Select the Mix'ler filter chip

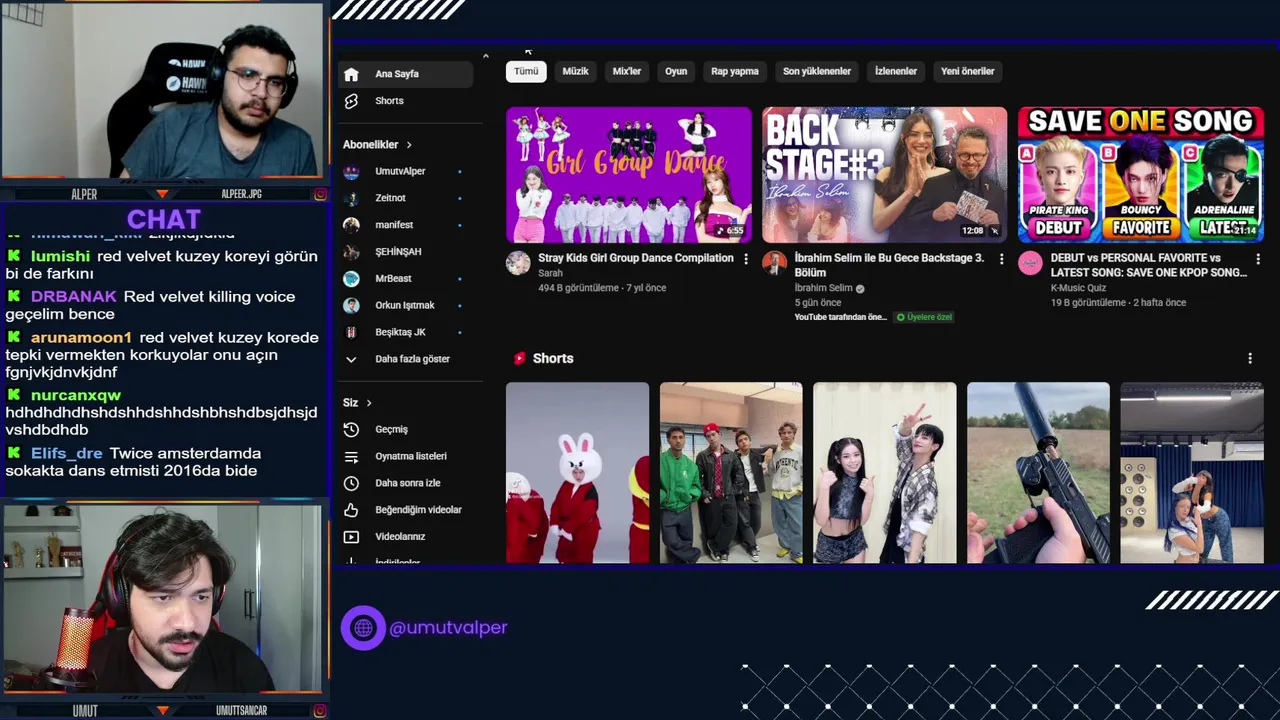627,71
